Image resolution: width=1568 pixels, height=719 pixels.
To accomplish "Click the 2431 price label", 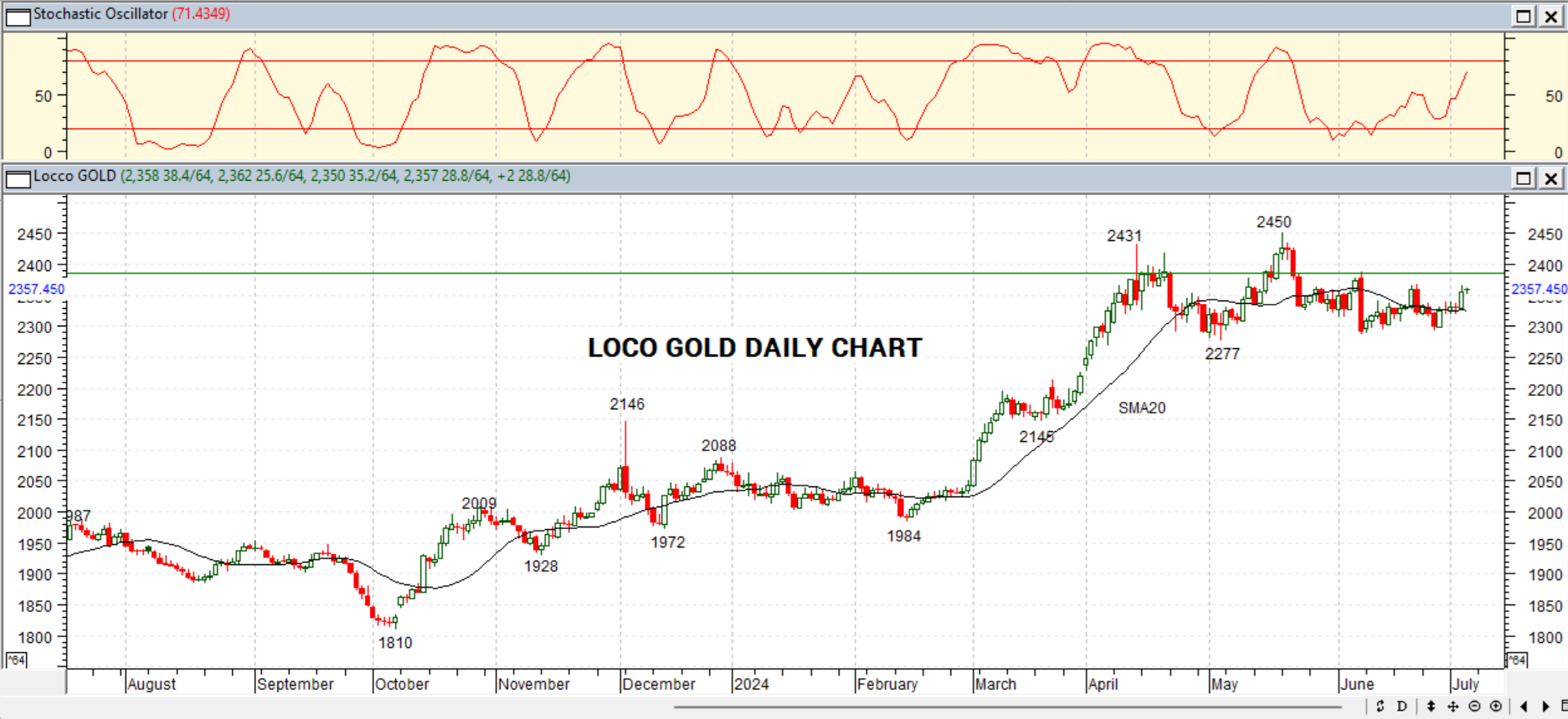I will coord(1124,236).
